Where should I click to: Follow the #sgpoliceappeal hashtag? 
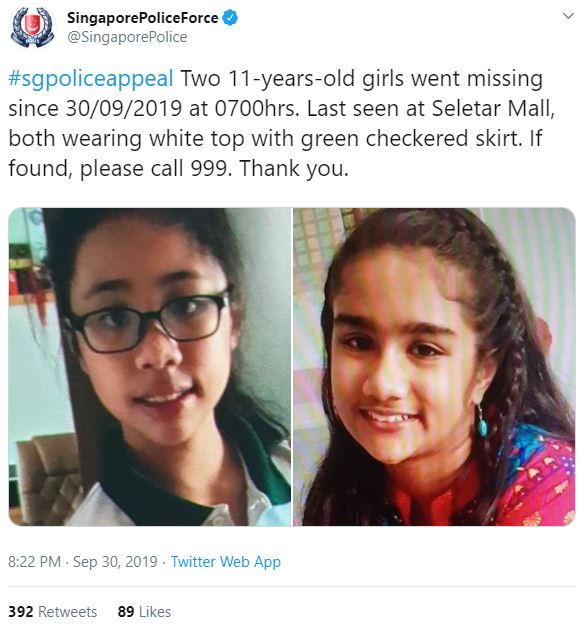coord(91,78)
